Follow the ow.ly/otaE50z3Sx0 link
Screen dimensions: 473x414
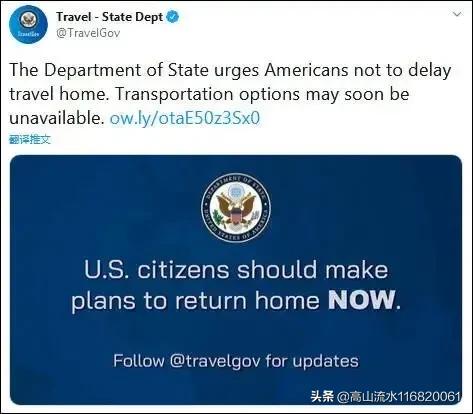click(185, 118)
